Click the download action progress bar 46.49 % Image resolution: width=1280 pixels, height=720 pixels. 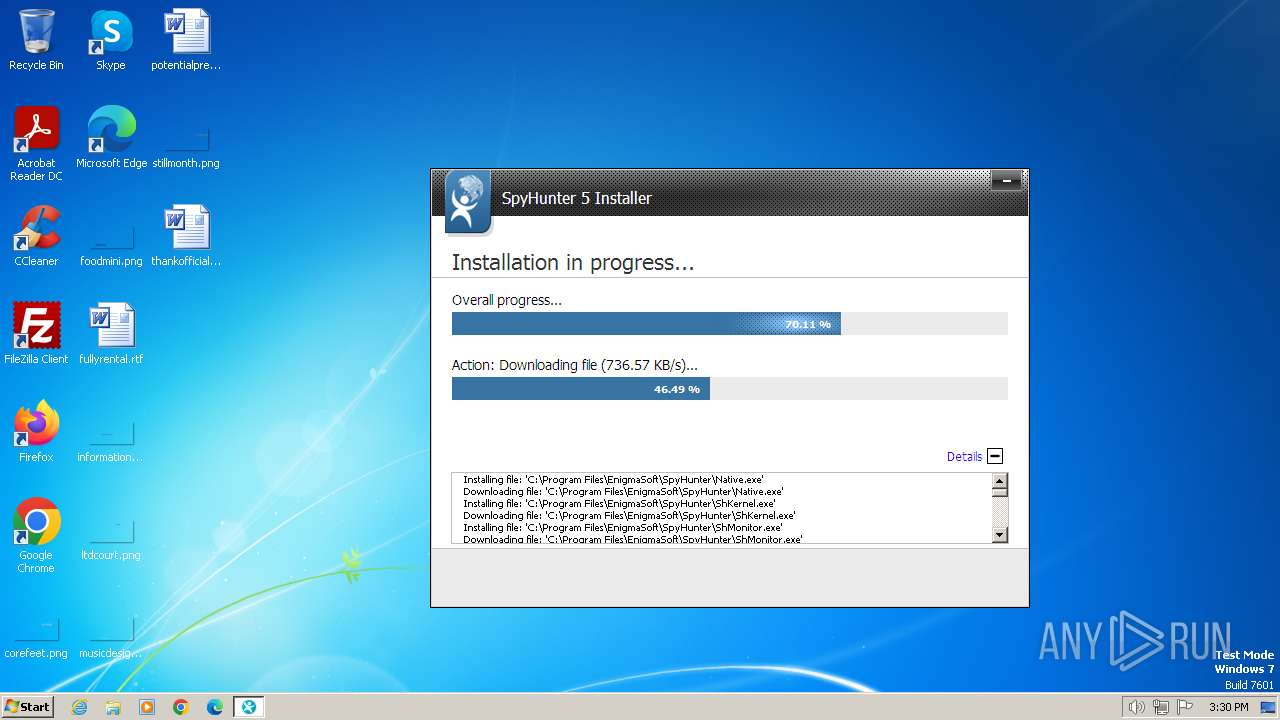coord(730,389)
